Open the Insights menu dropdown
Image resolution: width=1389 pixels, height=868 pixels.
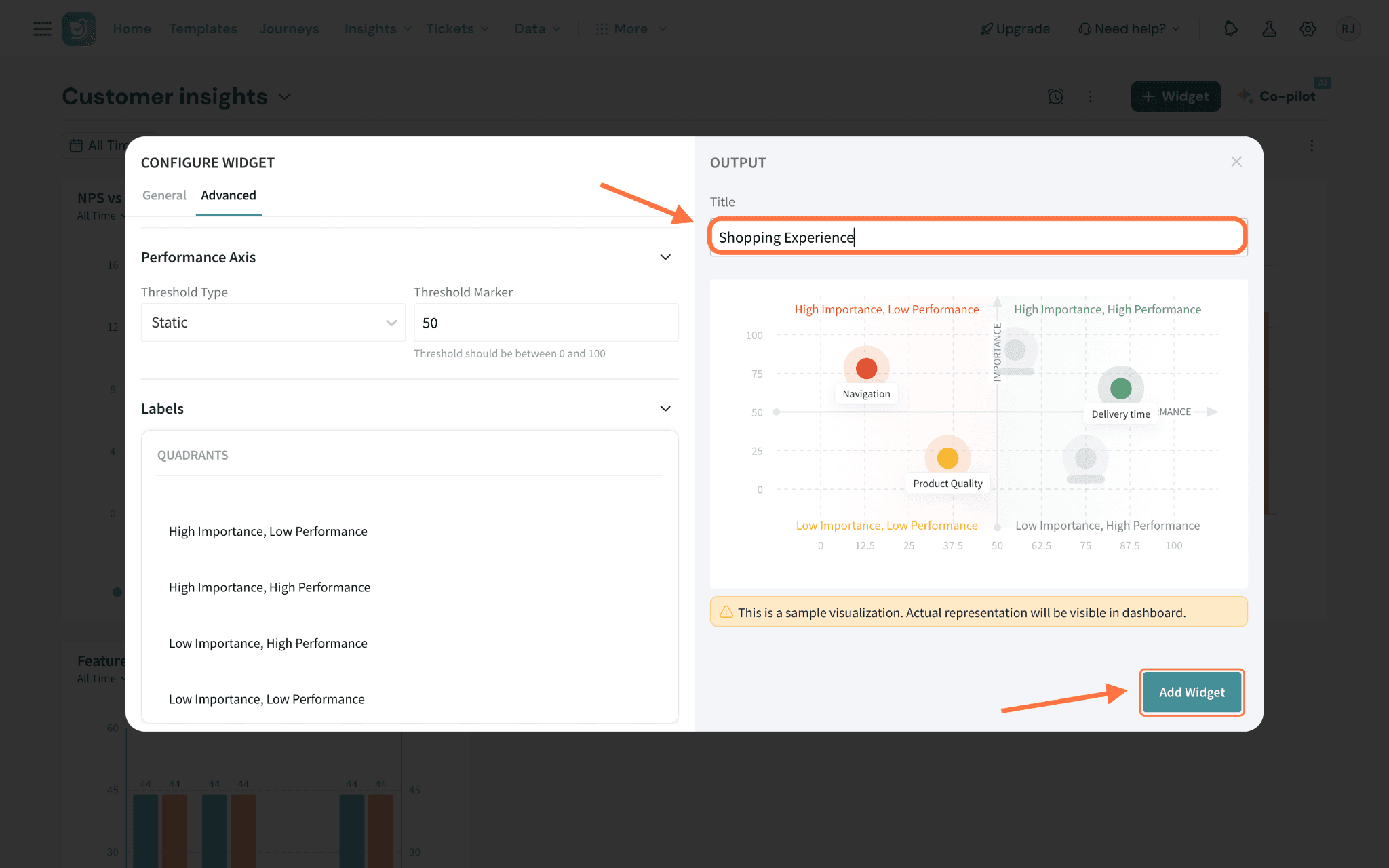coord(378,28)
